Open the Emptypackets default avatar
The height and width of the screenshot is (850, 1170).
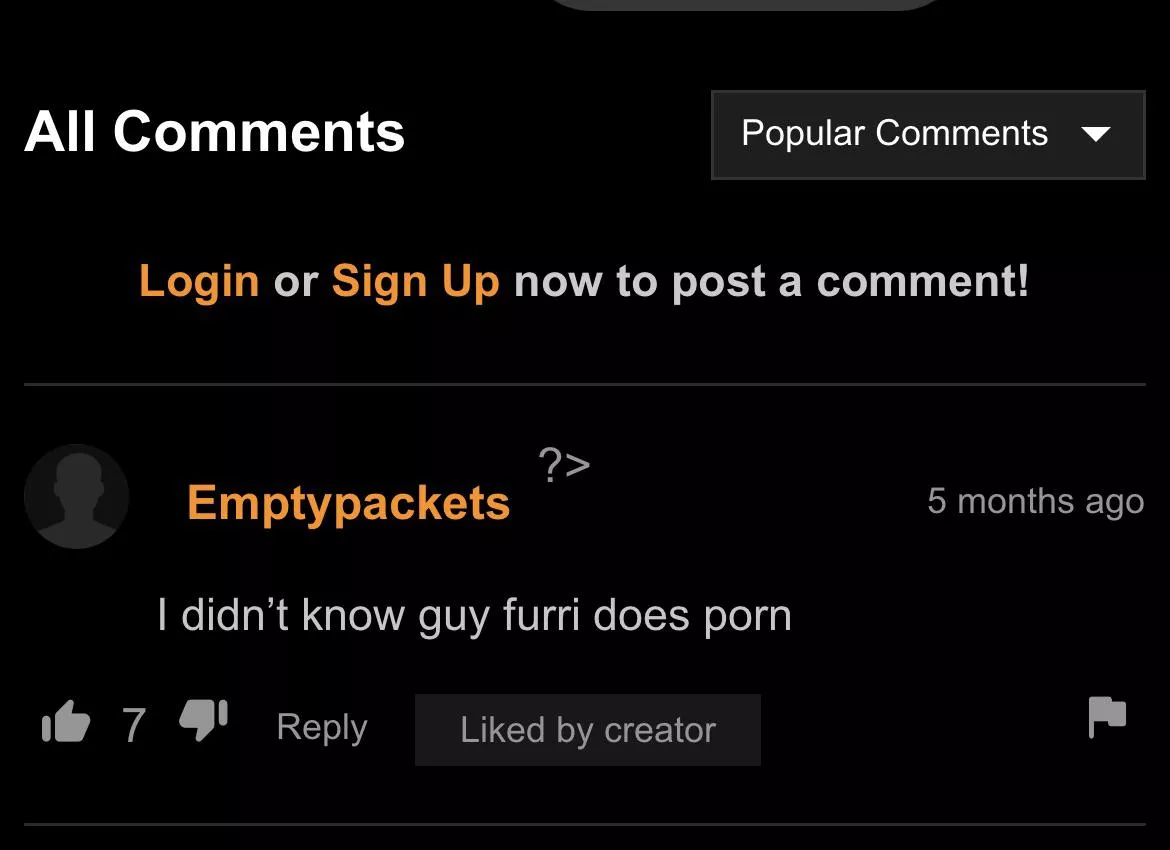point(77,497)
